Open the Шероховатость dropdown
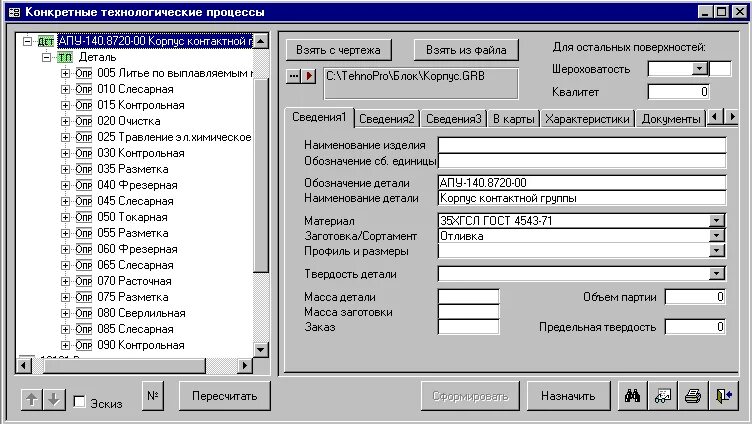Image resolution: width=752 pixels, height=424 pixels. pyautogui.click(x=700, y=69)
